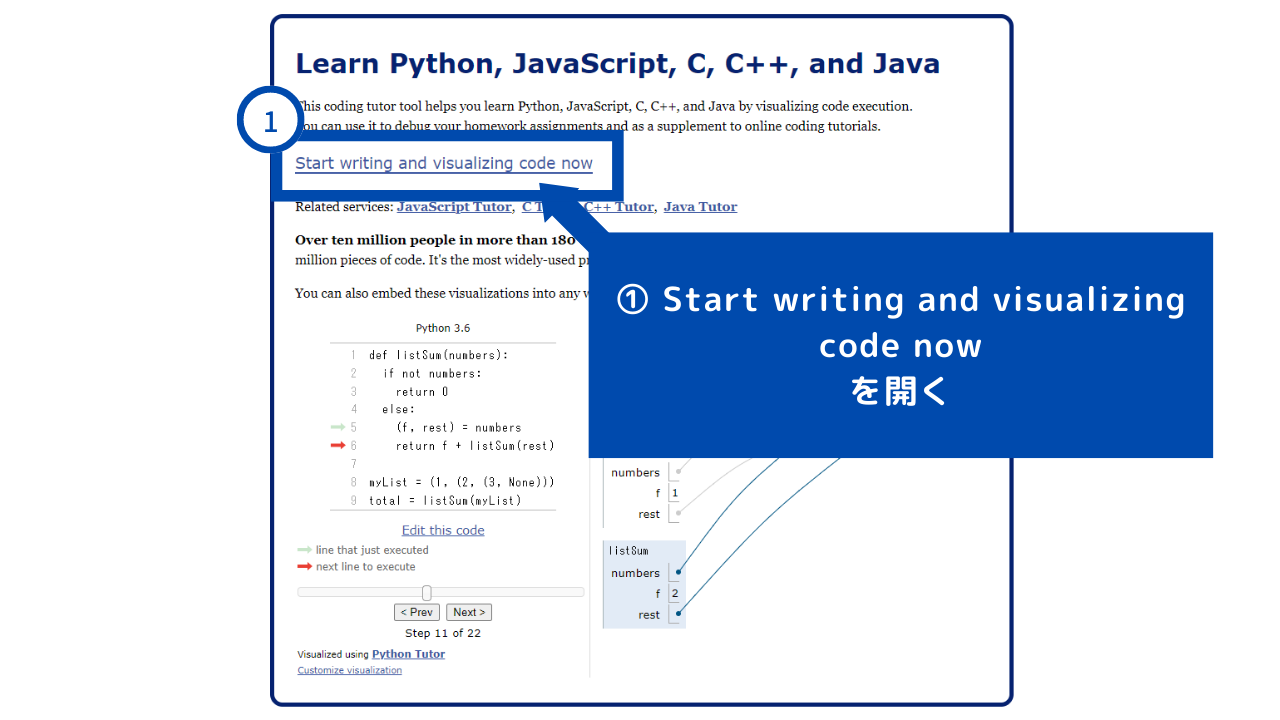Click the numbers pointer dot in highlighted listSum frame
Screen dimensions: 1280x720
tap(678, 573)
